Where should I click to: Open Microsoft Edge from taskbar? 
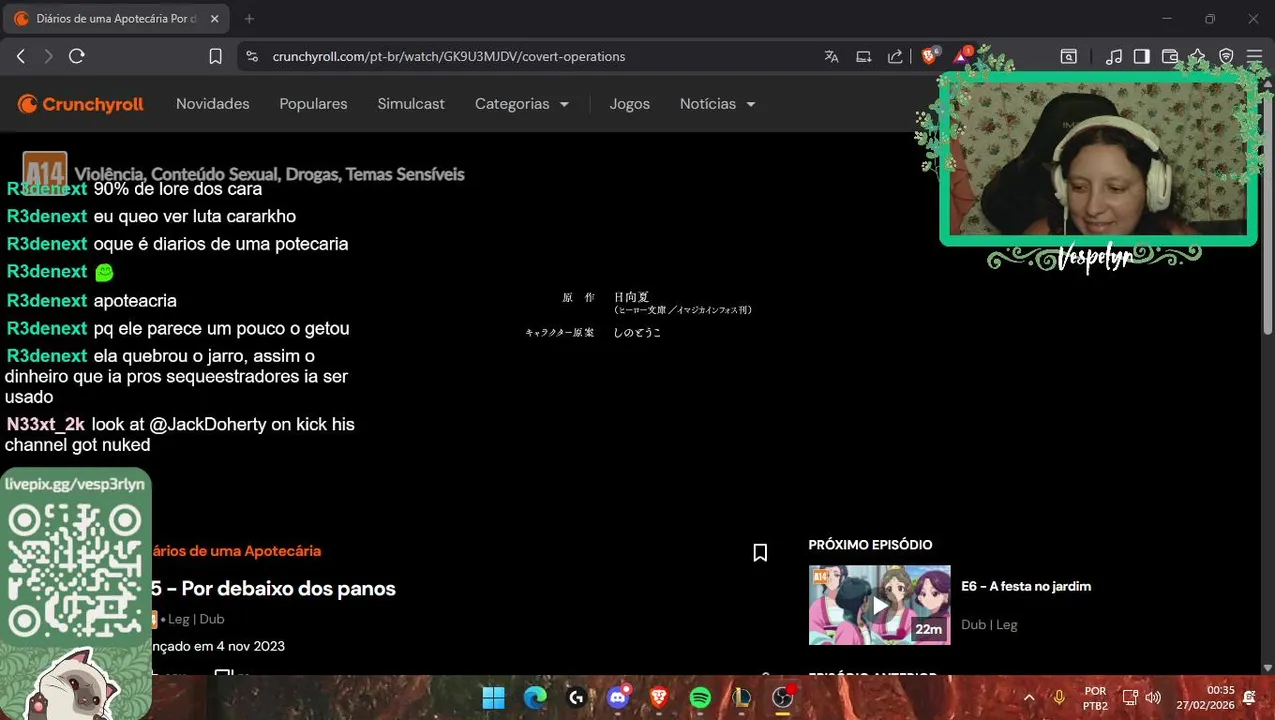535,698
